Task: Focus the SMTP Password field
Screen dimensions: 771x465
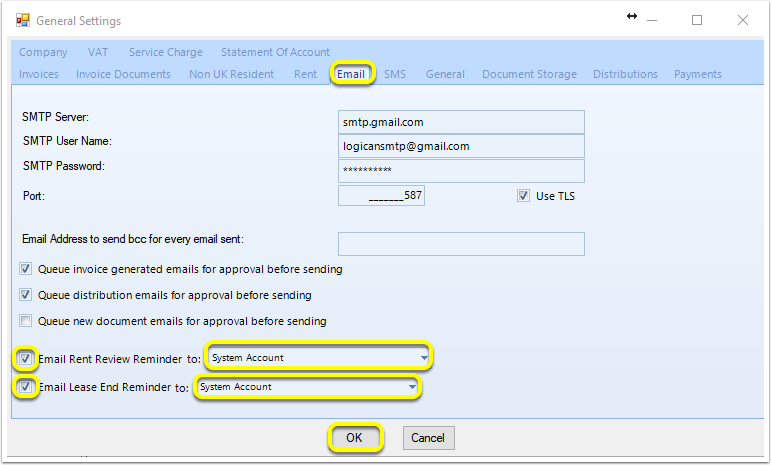Action: pos(461,170)
